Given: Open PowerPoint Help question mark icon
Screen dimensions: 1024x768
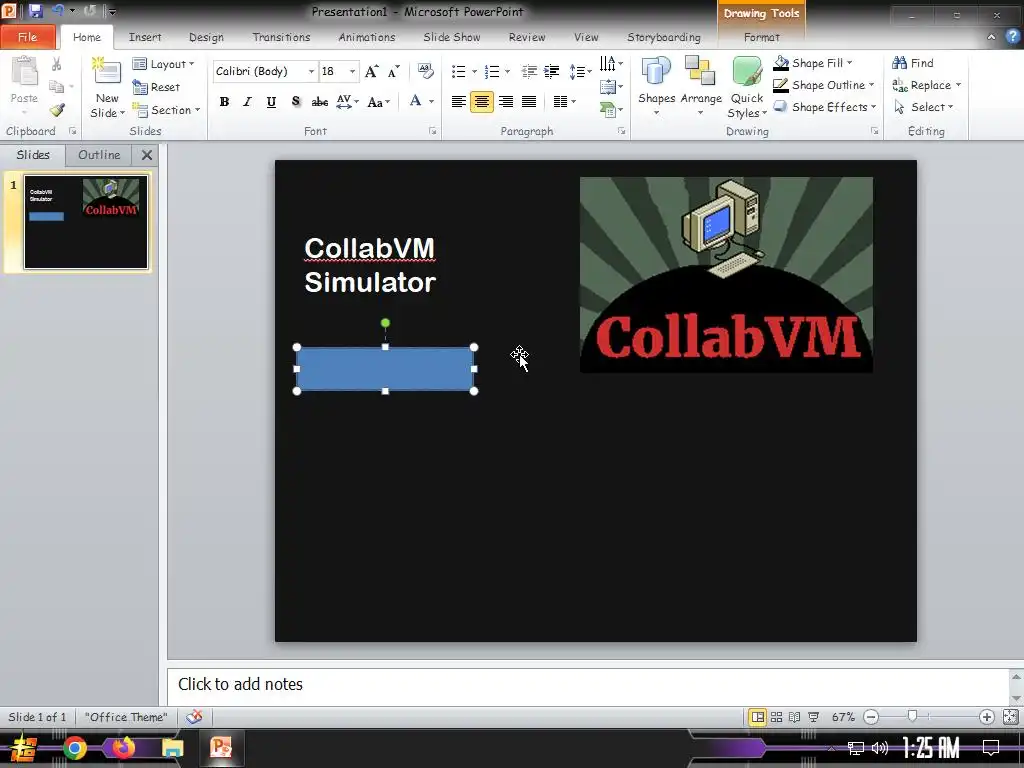Looking at the screenshot, I should click(1013, 37).
